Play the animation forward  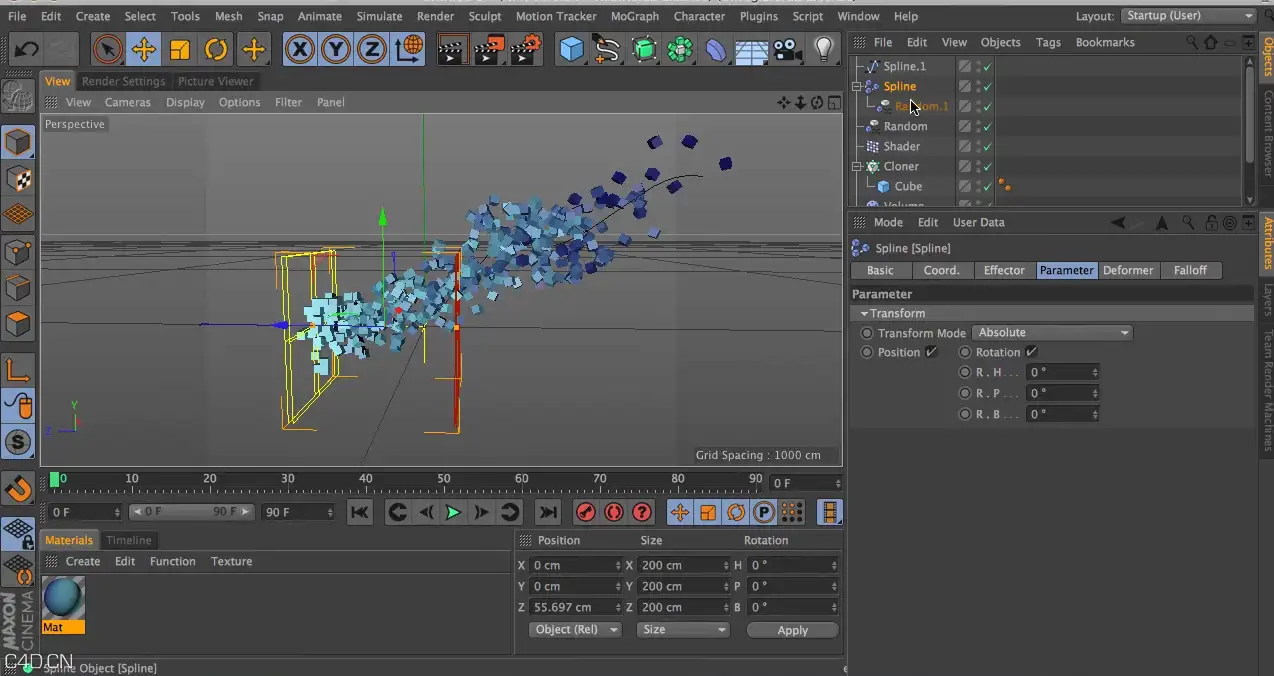click(x=453, y=512)
